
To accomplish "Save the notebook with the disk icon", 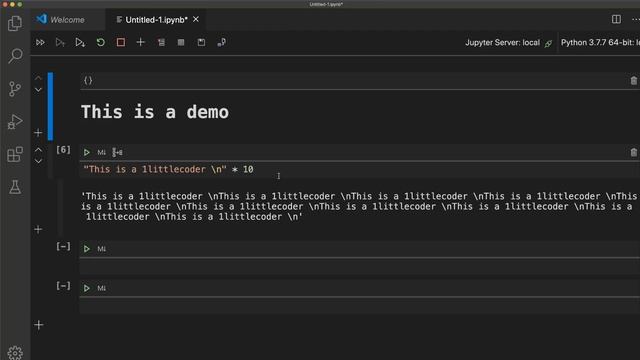I will point(201,42).
